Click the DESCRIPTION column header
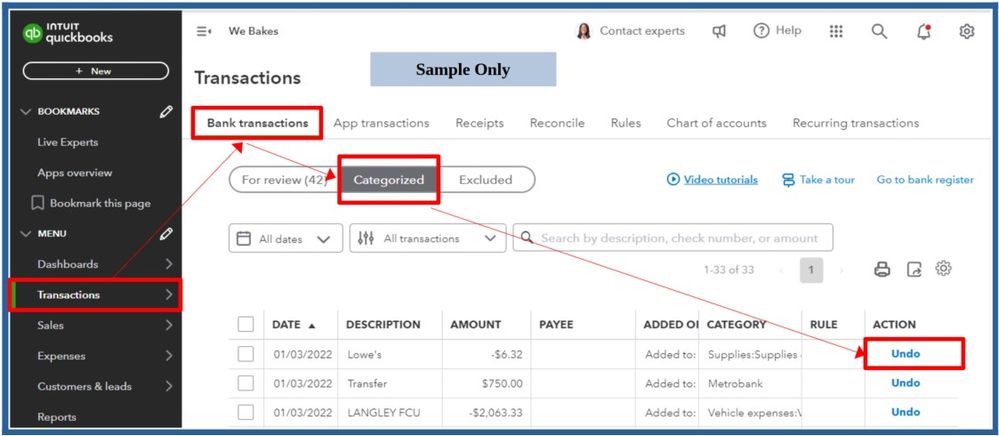 pyautogui.click(x=383, y=324)
